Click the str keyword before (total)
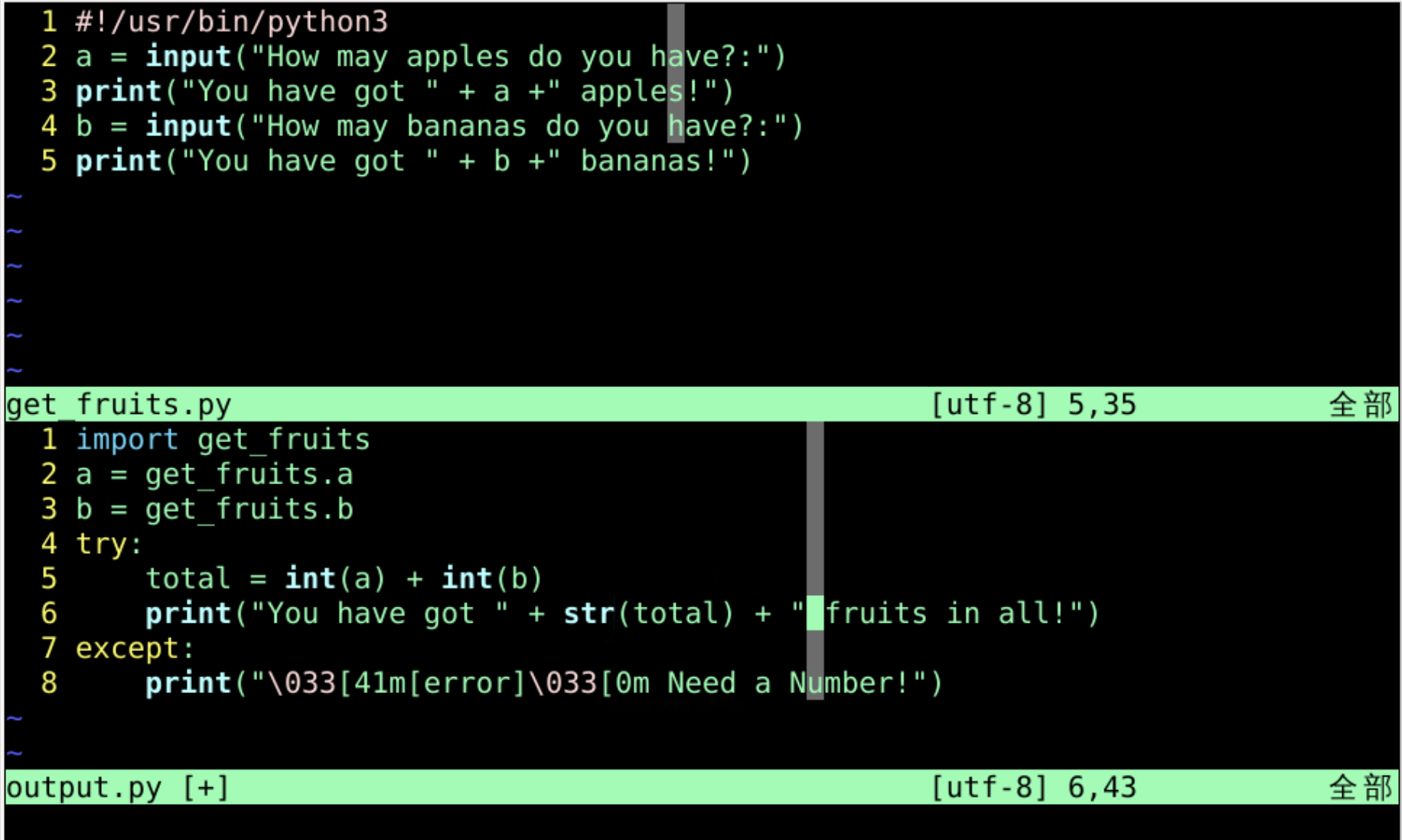Image resolution: width=1402 pixels, height=840 pixels. 589,614
